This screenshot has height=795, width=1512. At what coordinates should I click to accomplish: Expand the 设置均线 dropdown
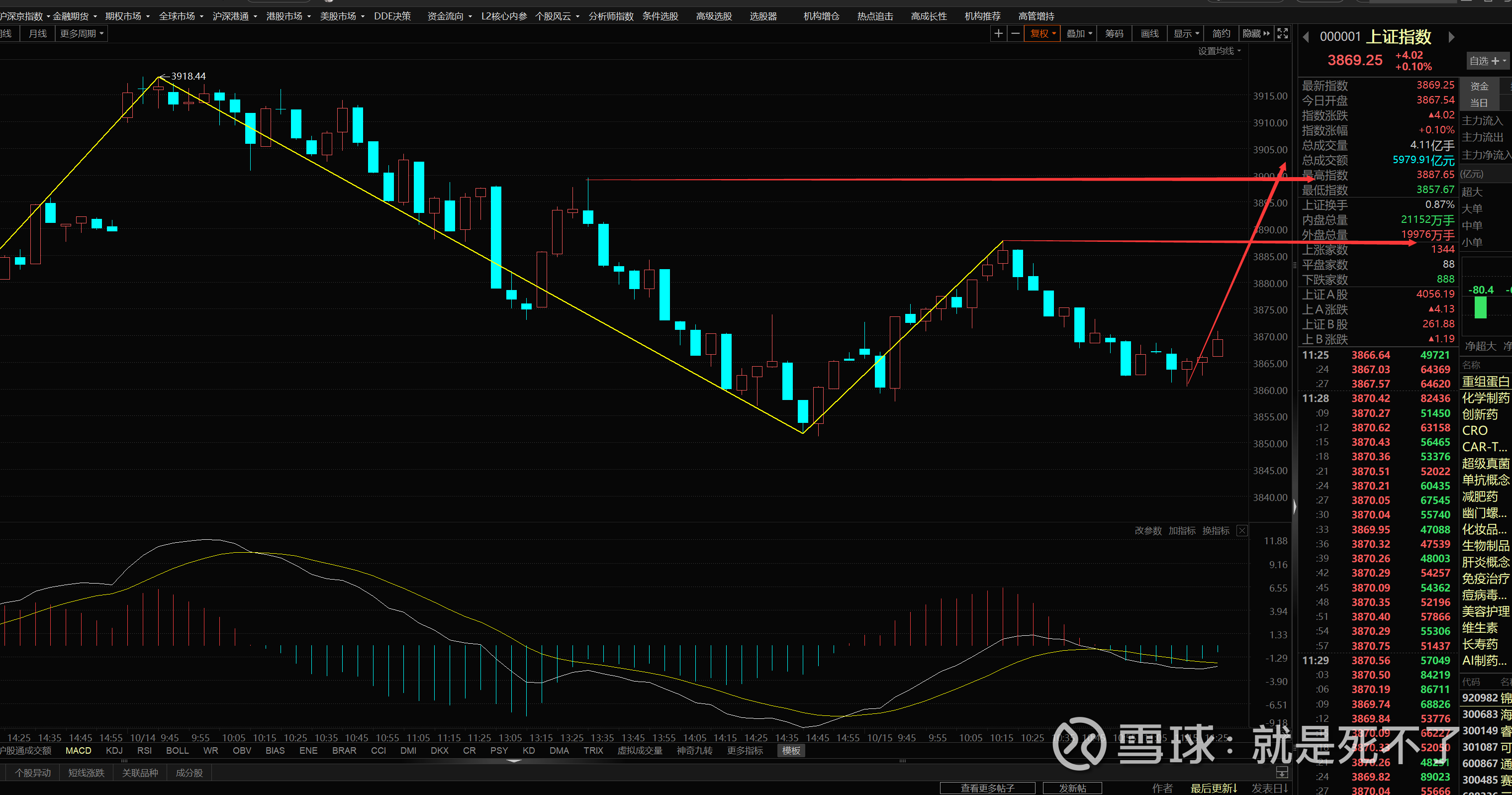[1219, 51]
